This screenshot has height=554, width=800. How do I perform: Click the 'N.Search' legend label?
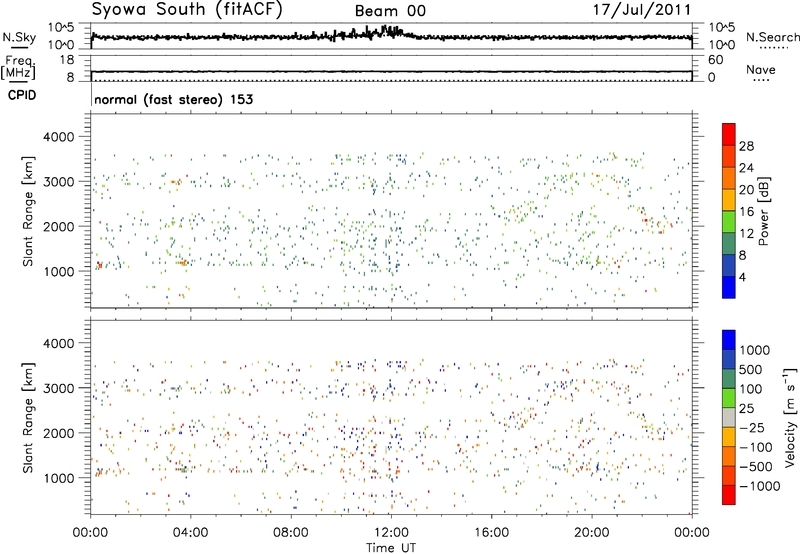pos(773,37)
